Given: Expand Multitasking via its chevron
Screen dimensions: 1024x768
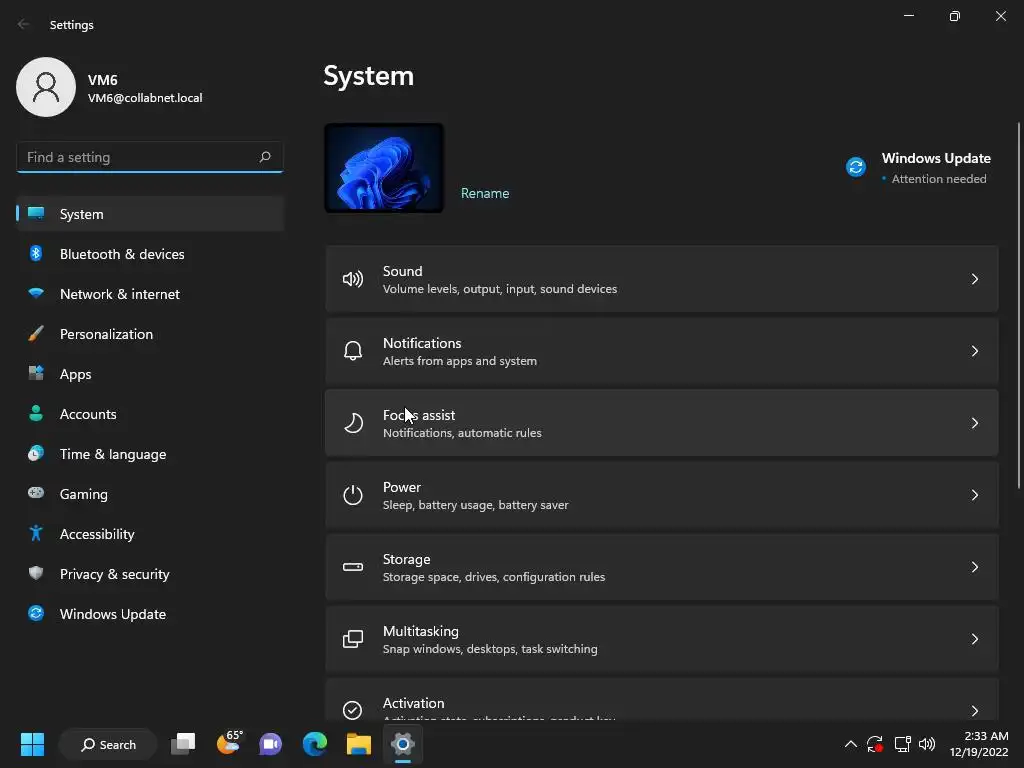Looking at the screenshot, I should pos(974,639).
